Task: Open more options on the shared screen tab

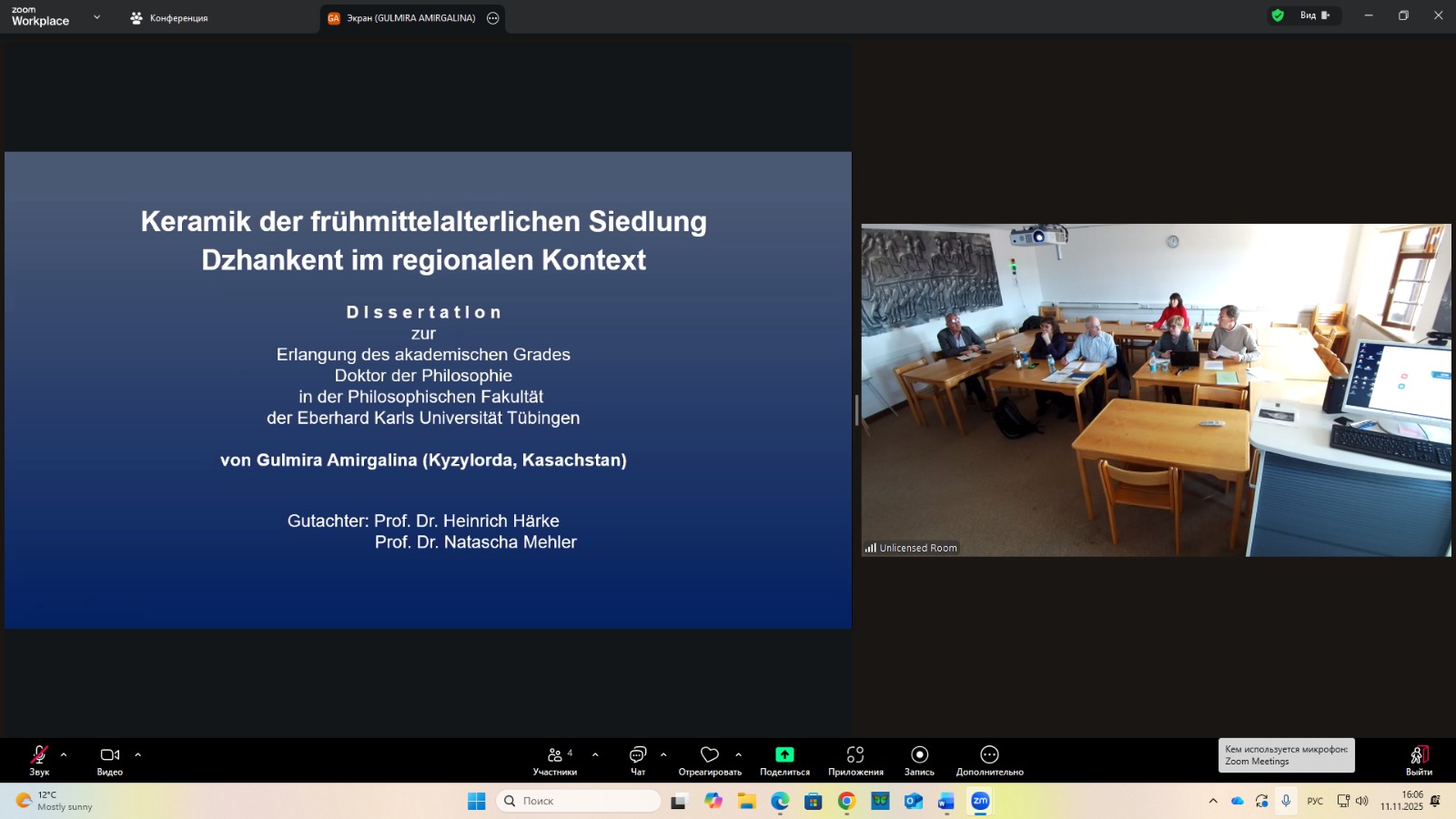Action: click(x=493, y=18)
